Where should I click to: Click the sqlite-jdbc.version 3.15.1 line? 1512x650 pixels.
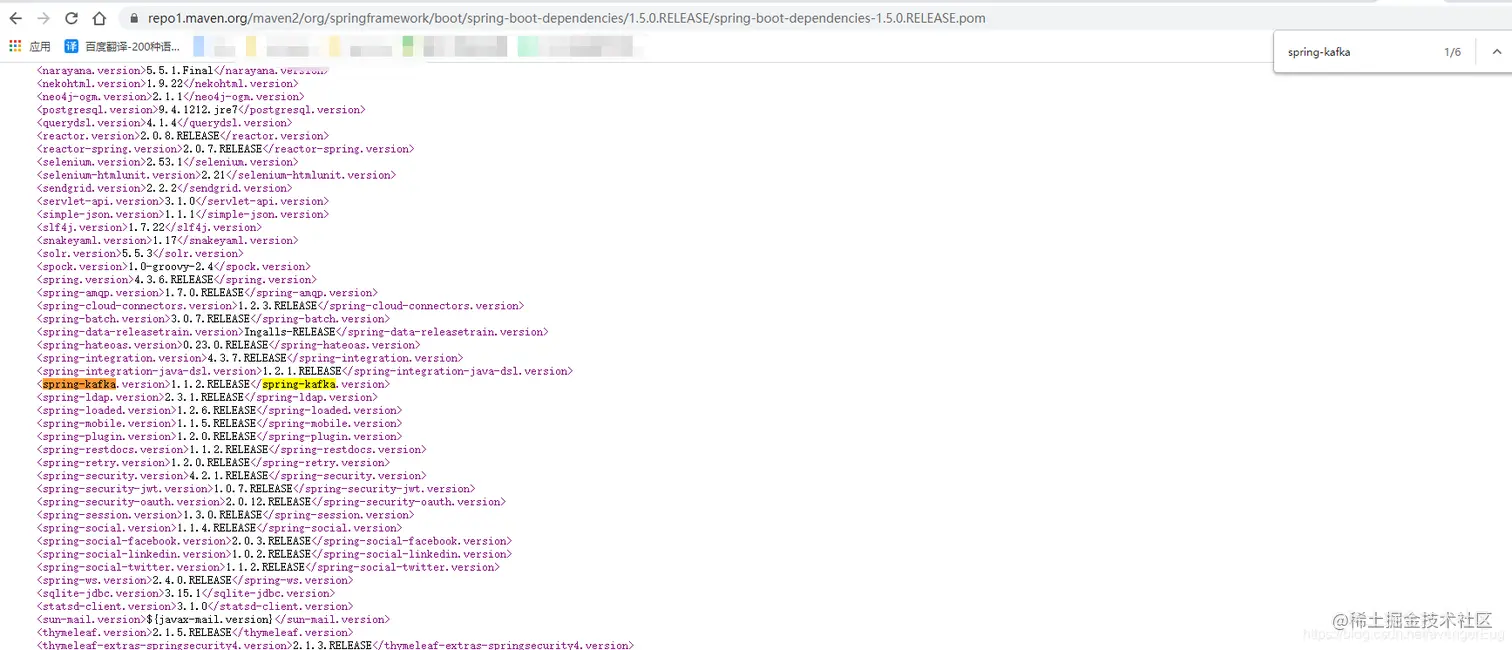(186, 592)
